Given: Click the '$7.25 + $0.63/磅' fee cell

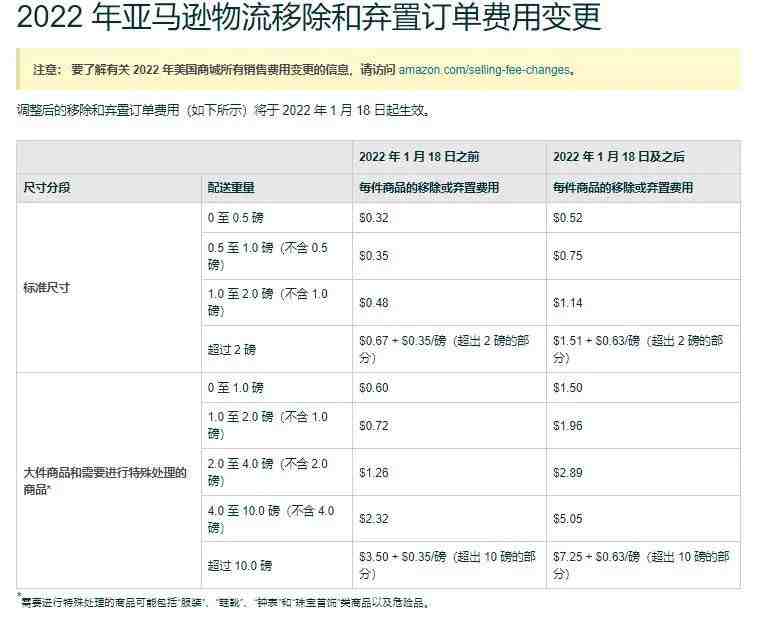Looking at the screenshot, I should tap(641, 566).
